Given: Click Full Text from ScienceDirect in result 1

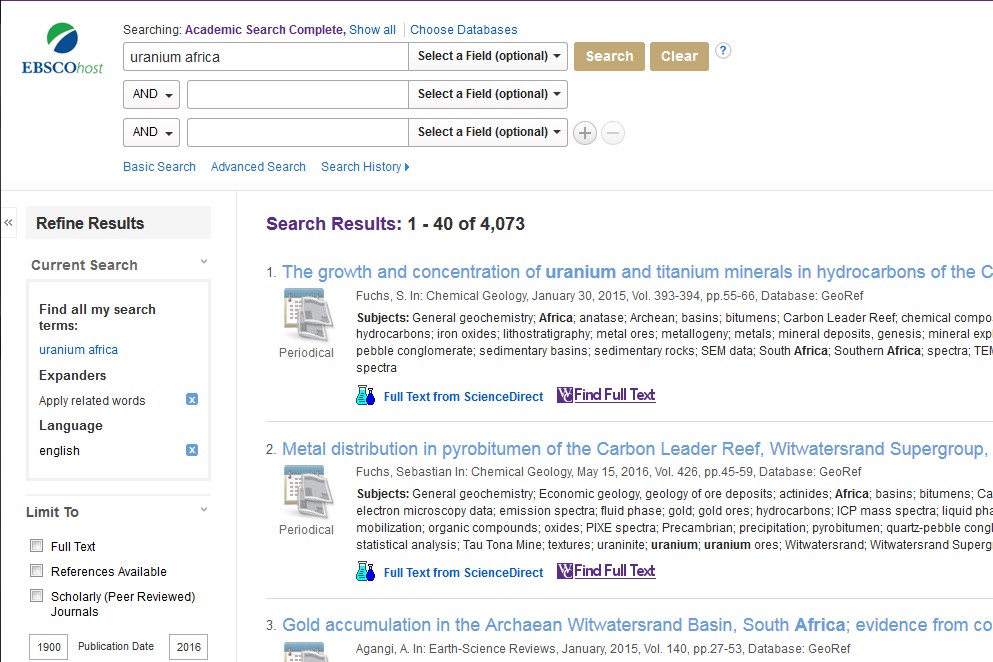Looking at the screenshot, I should click(464, 397).
